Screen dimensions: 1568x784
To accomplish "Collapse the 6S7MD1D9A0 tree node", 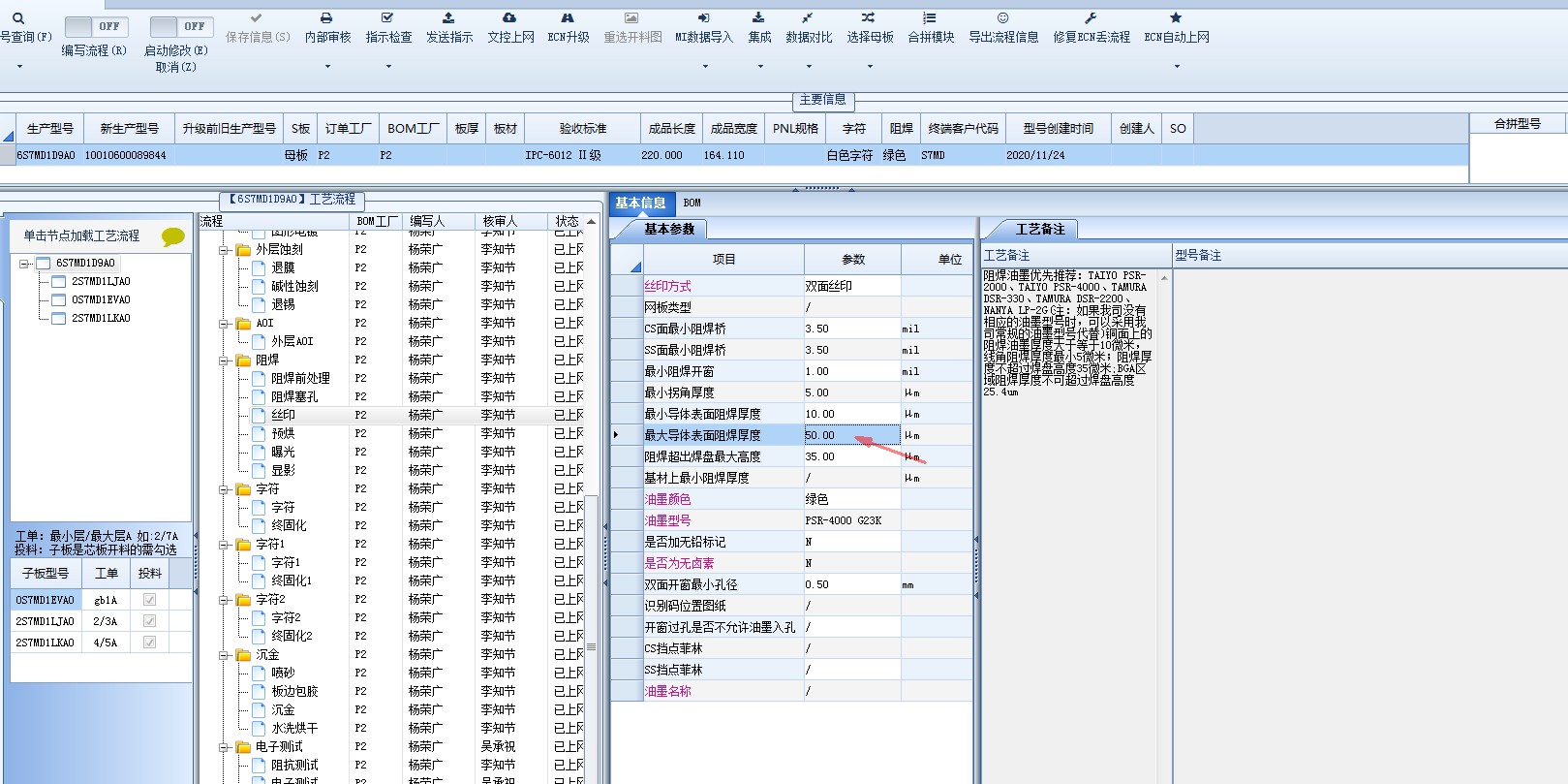I will pyautogui.click(x=24, y=264).
